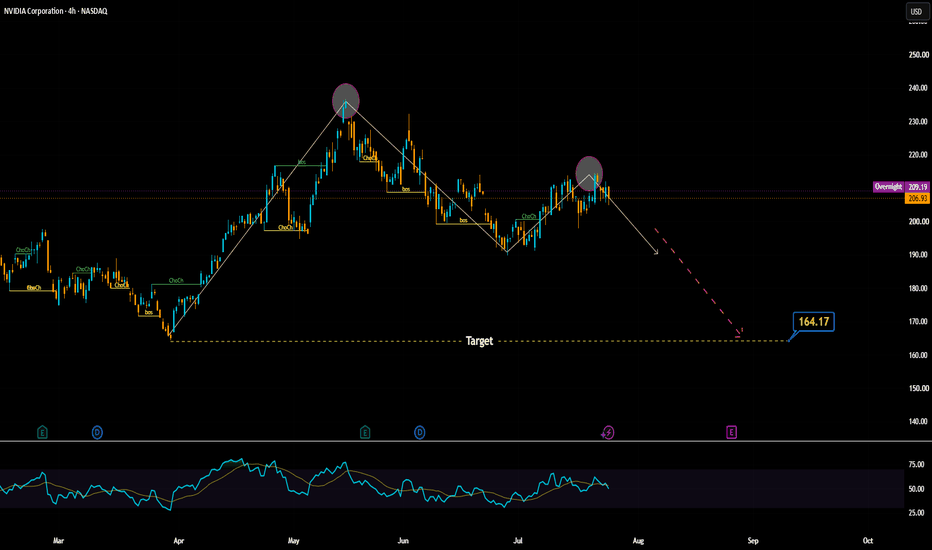Click the 230.00 price axis label
The width and height of the screenshot is (932, 550).
(918, 121)
